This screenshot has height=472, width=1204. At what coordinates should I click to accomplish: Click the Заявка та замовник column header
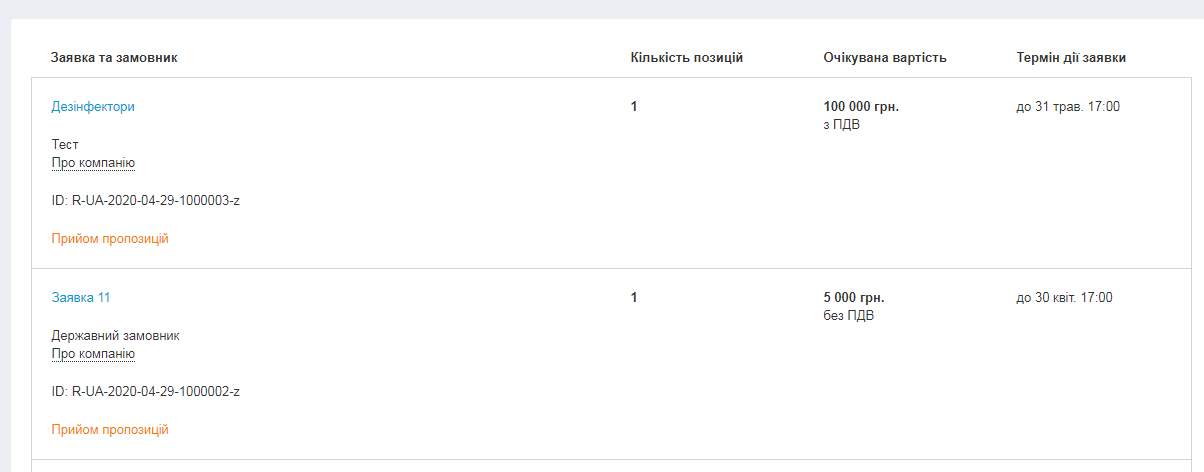[x=114, y=58]
